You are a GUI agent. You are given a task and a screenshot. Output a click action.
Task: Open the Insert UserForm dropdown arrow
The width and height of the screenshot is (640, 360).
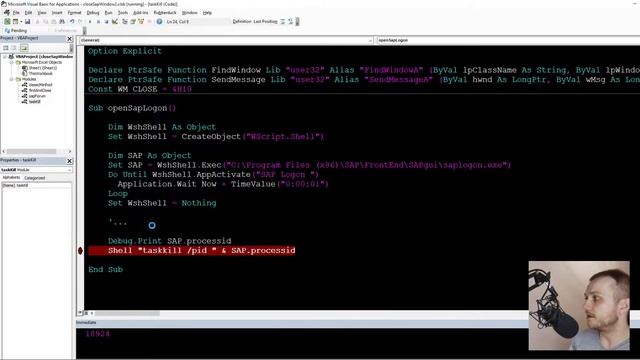pos(21,21)
